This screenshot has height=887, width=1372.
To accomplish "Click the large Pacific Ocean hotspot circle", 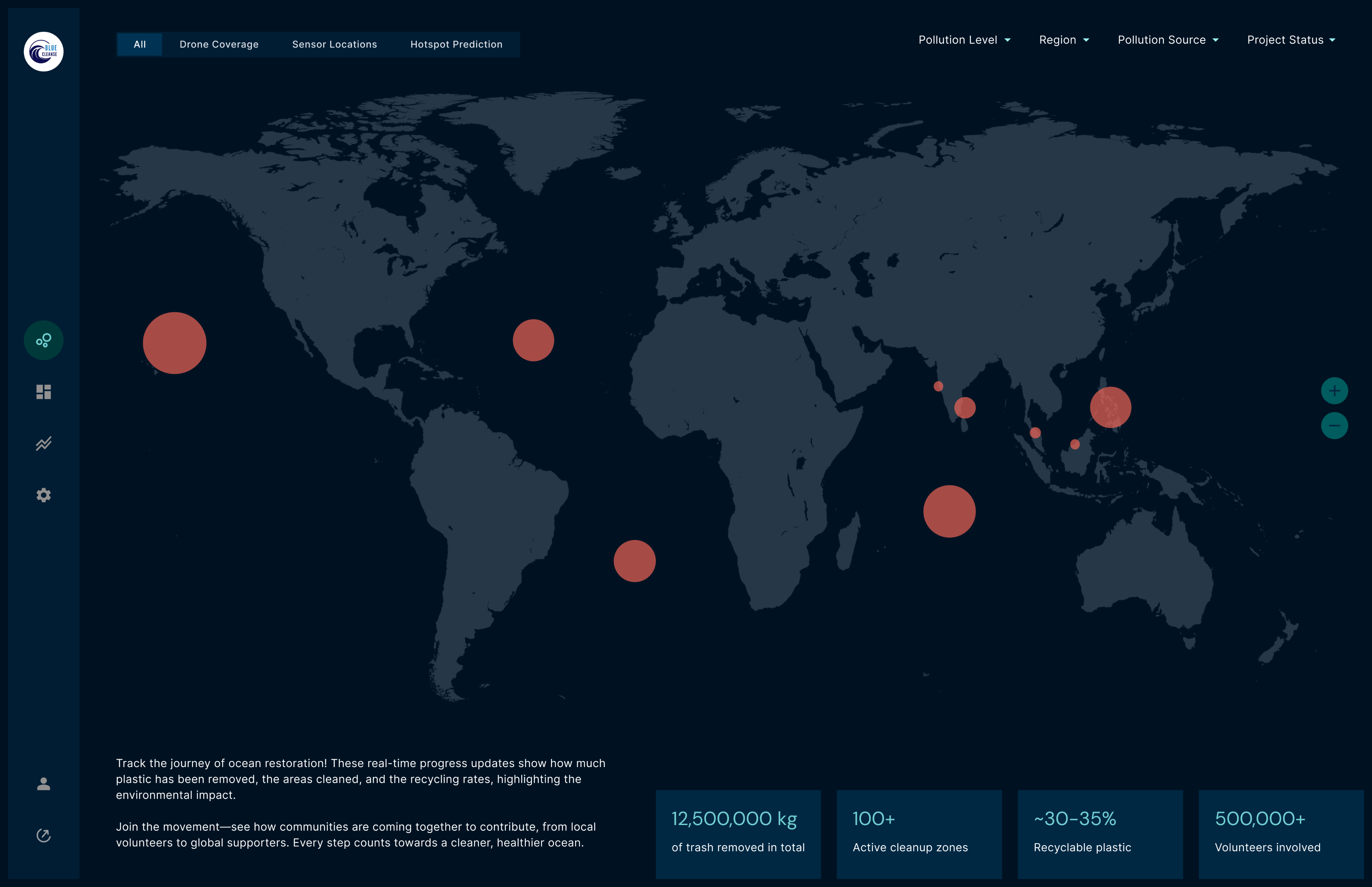I will click(x=175, y=343).
